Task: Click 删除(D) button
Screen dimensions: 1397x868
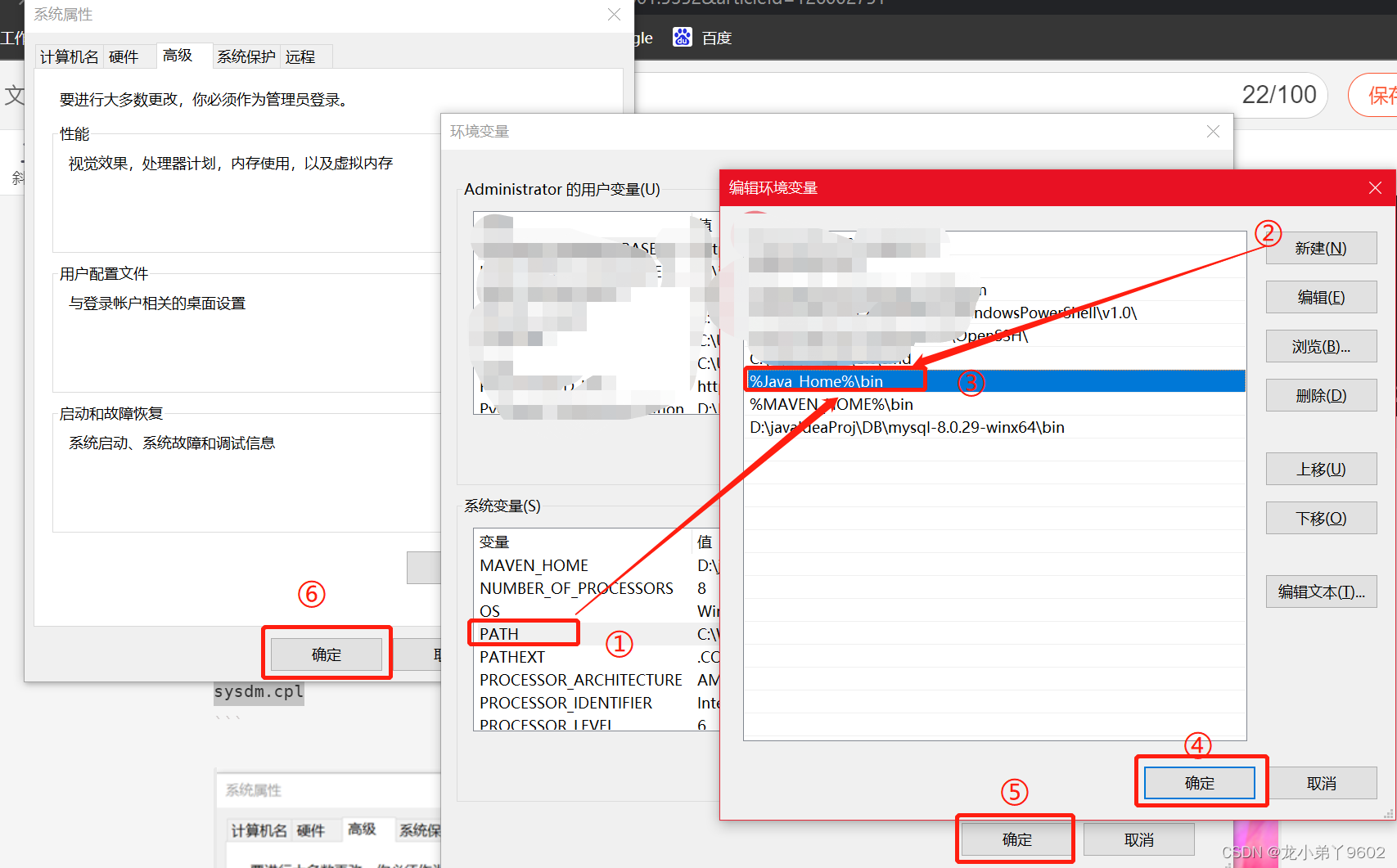Action: pyautogui.click(x=1321, y=395)
